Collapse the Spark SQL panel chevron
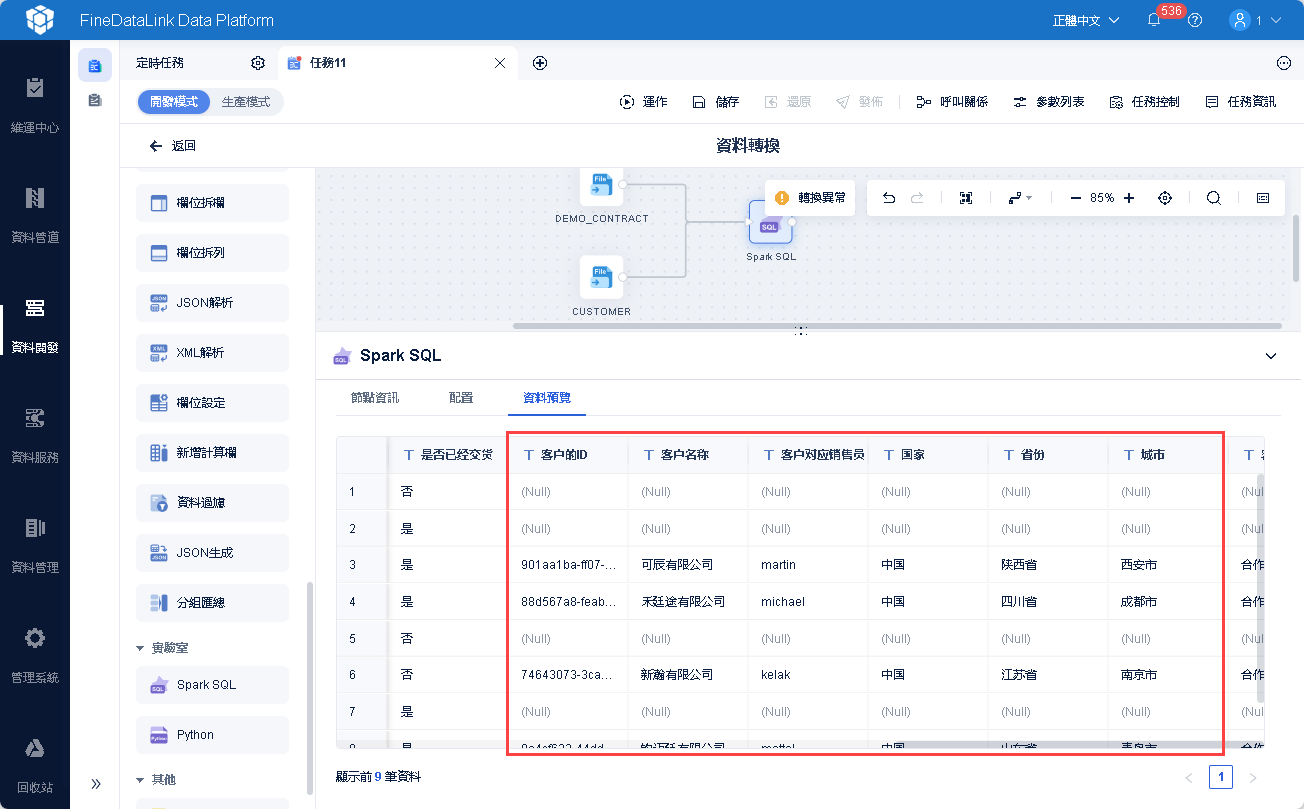The width and height of the screenshot is (1304, 809). point(1271,356)
